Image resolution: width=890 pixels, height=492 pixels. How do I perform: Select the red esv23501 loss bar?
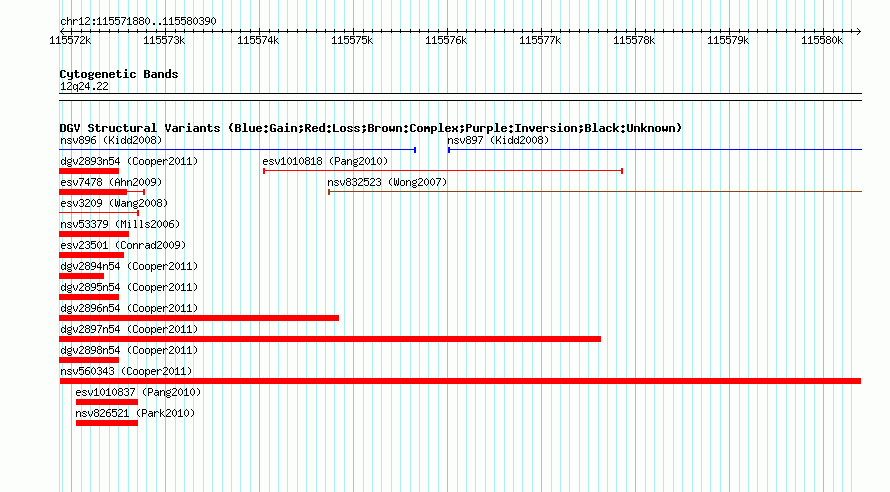91,255
